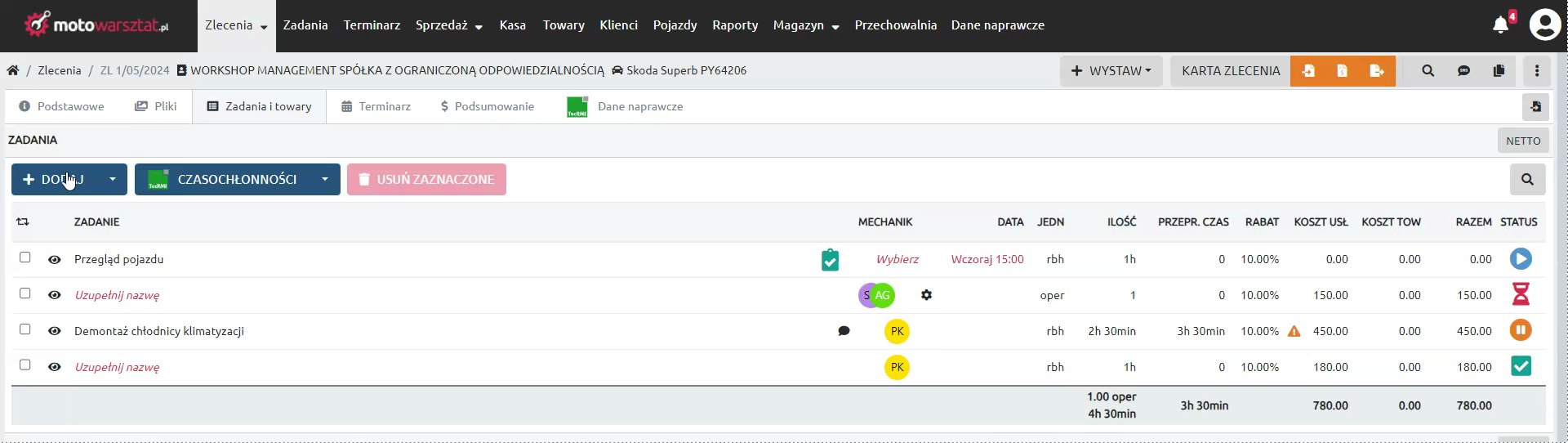Open Skoda Superb PY64206 vehicle link

[679, 70]
